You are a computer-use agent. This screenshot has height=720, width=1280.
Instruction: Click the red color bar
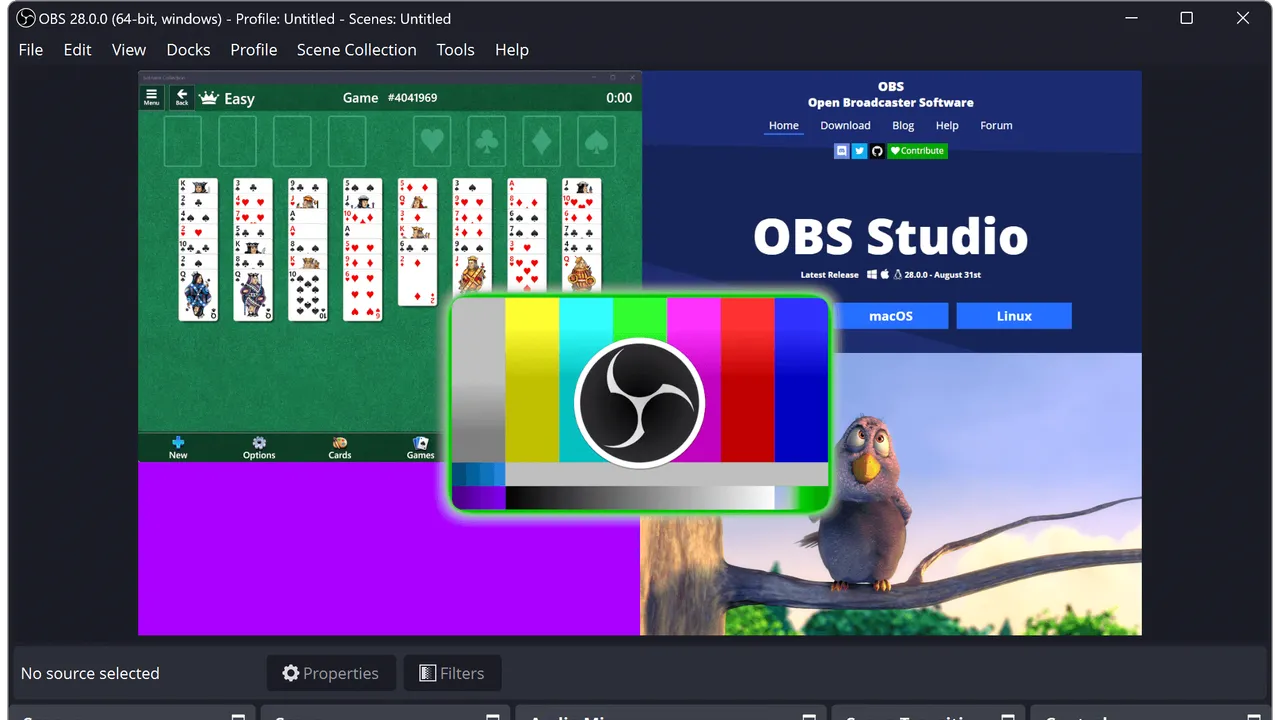pyautogui.click(x=748, y=380)
